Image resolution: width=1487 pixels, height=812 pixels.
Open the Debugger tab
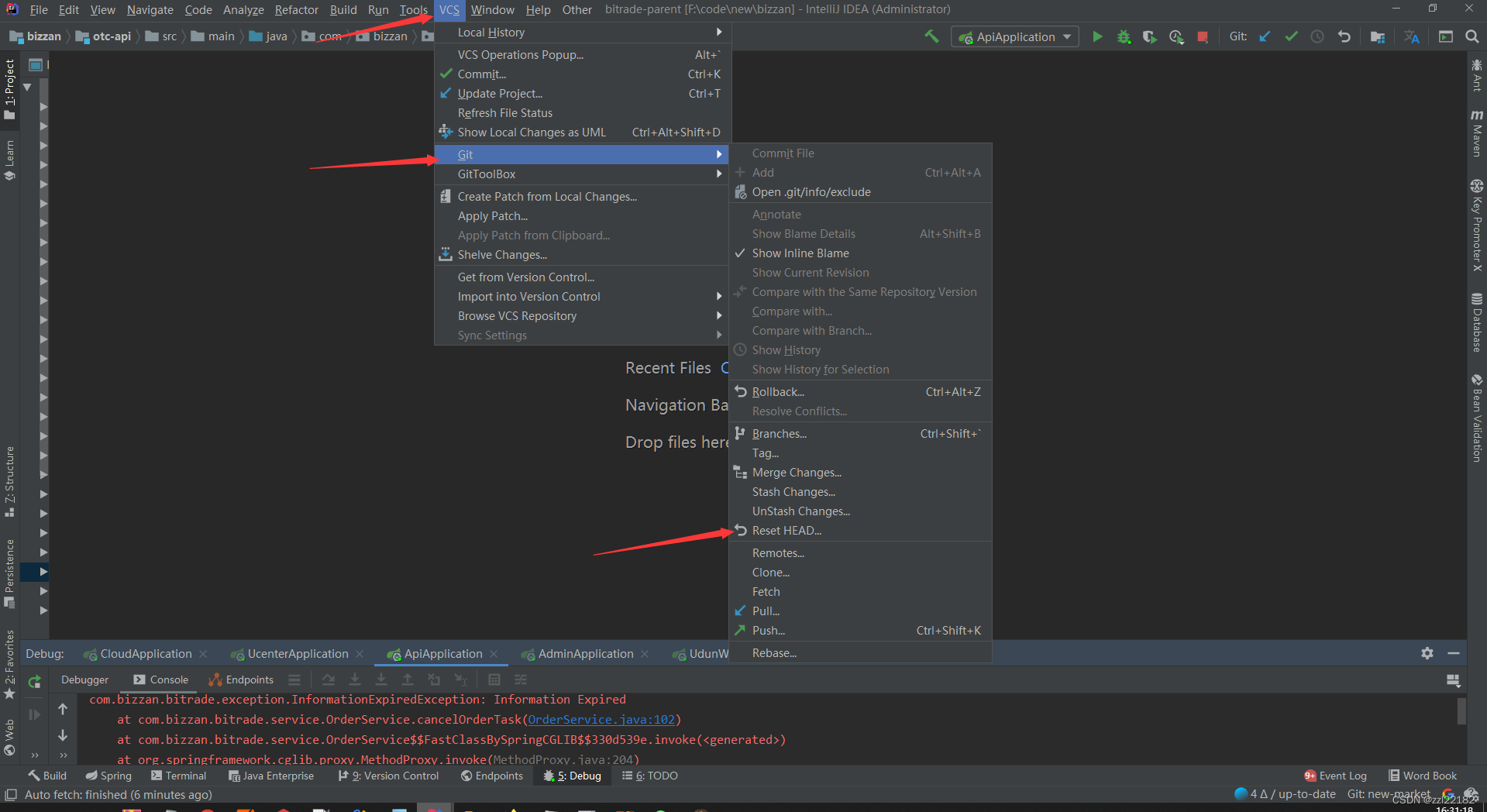click(85, 680)
